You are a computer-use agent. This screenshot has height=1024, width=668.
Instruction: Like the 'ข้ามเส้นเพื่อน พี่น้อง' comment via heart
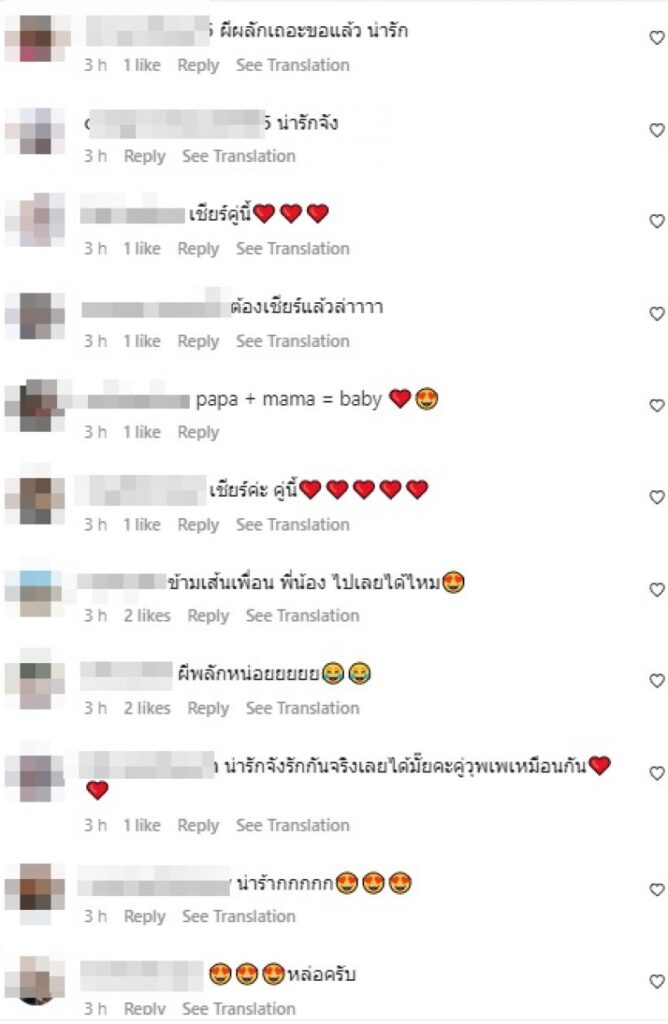click(x=656, y=590)
